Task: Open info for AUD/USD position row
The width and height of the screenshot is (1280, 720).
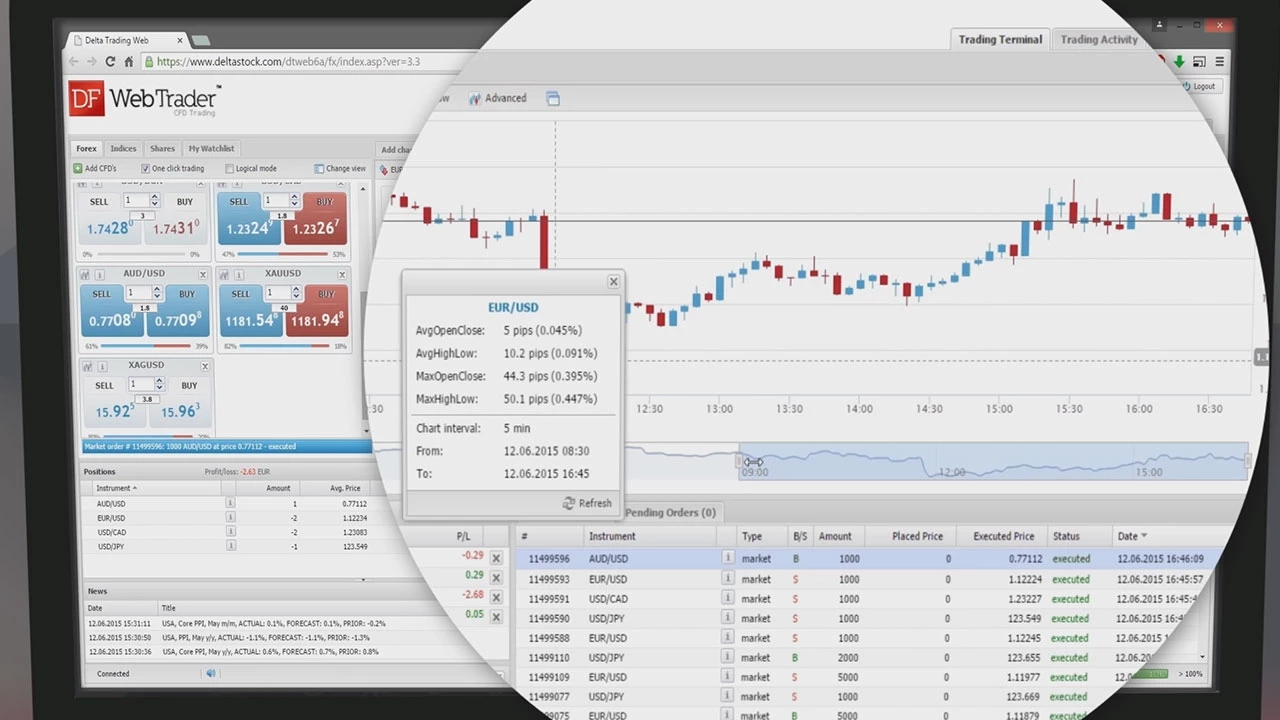Action: (230, 504)
